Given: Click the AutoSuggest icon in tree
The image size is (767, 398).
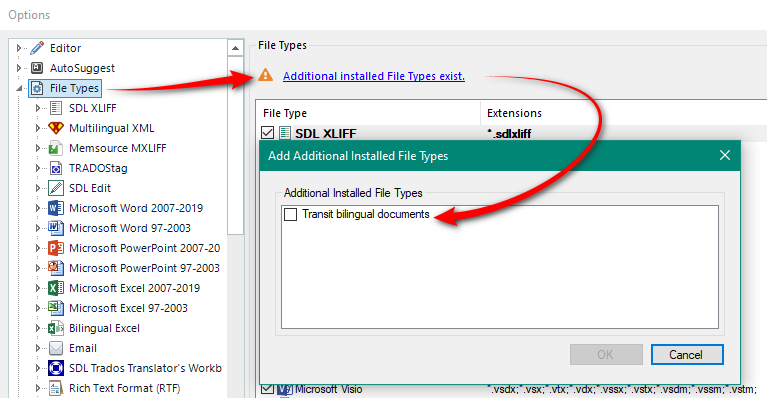Looking at the screenshot, I should (x=37, y=68).
